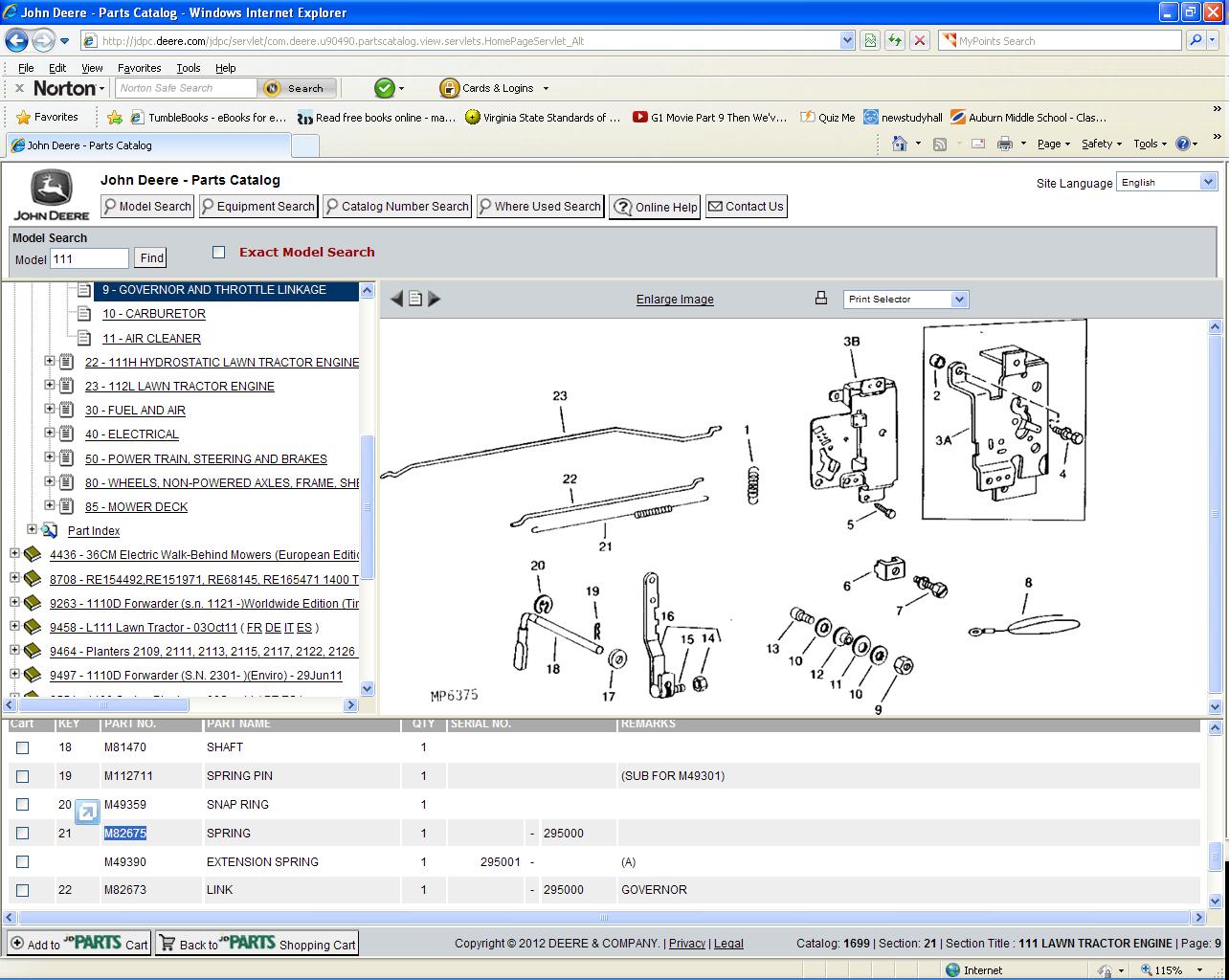This screenshot has height=980, width=1229.
Task: Click the parts table horizontal scrollbar
Action: tap(602, 917)
